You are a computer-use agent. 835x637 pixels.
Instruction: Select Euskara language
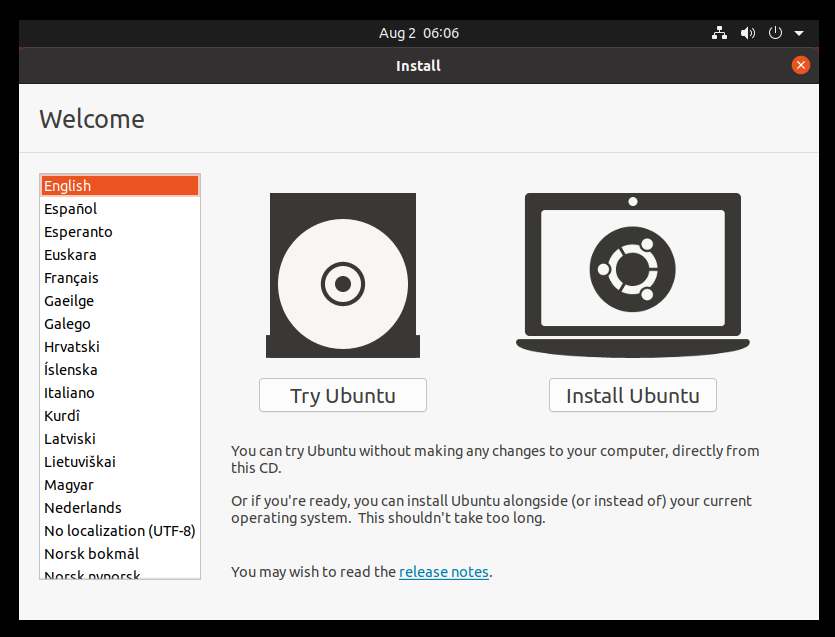click(120, 255)
